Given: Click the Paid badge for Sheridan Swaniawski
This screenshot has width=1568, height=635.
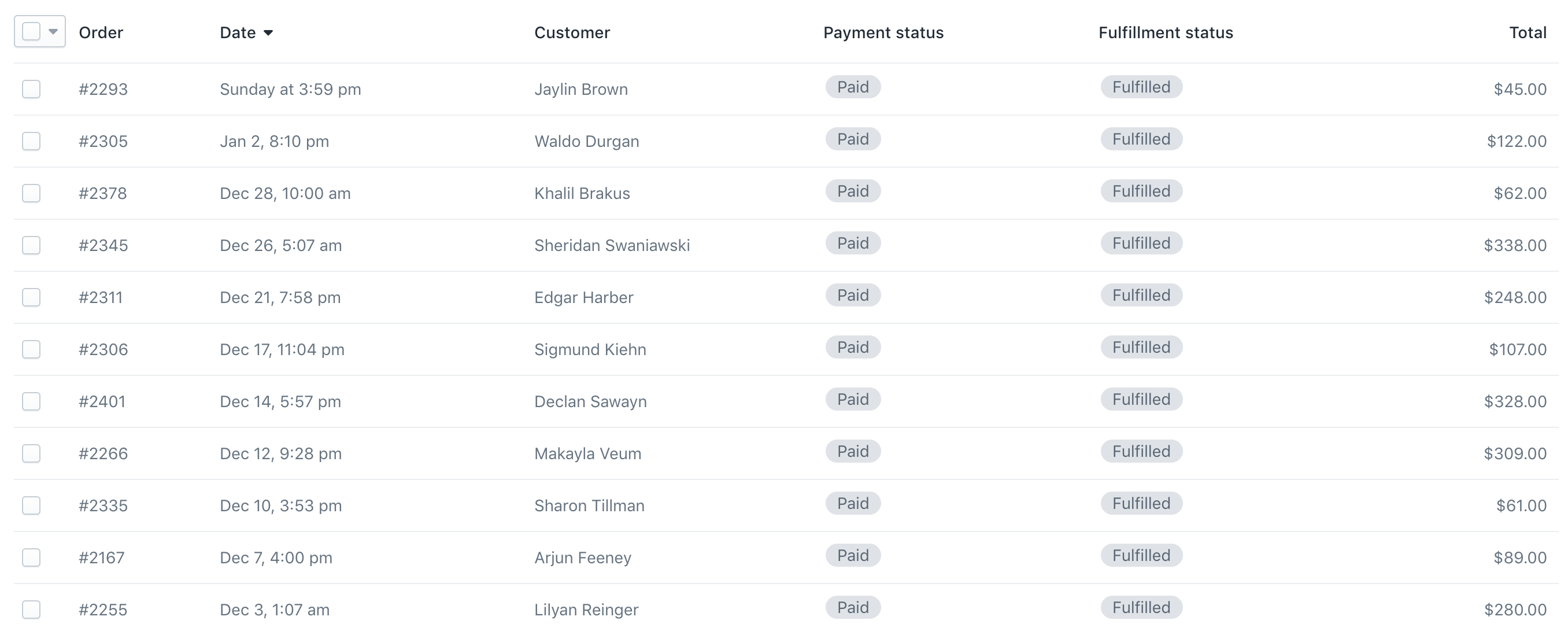Looking at the screenshot, I should (852, 243).
